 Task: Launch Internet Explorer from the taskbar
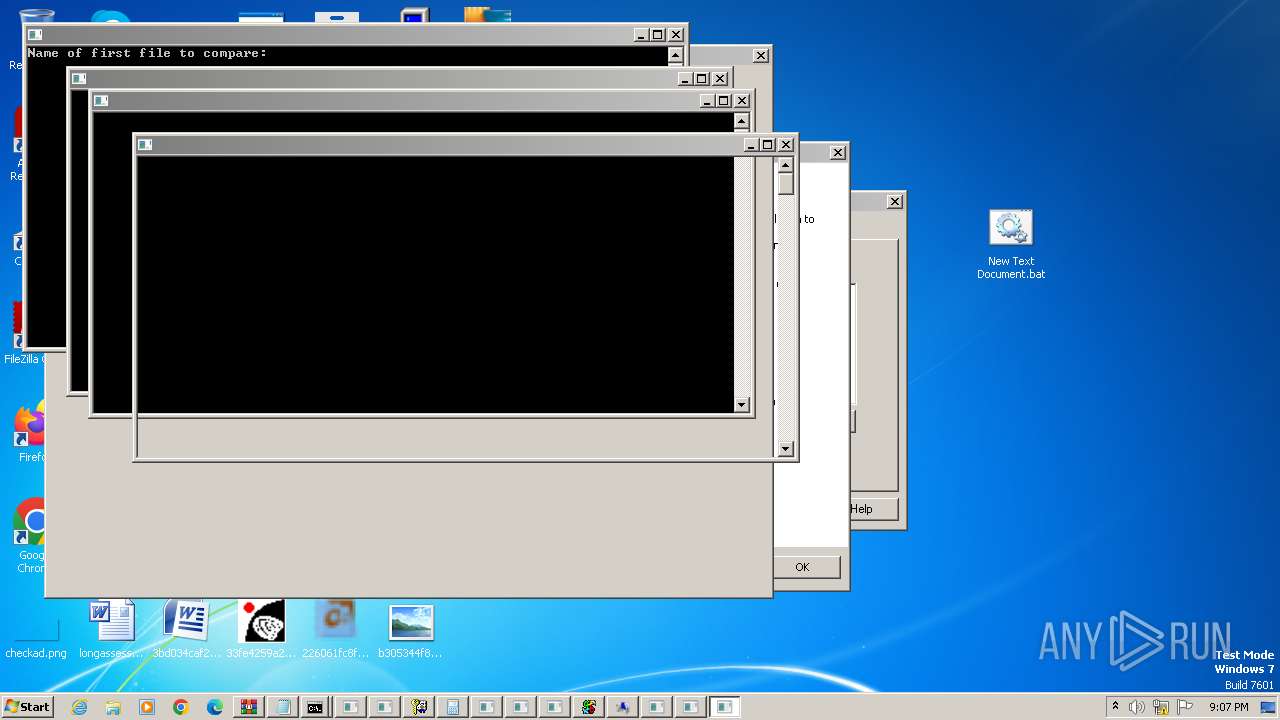pos(80,707)
